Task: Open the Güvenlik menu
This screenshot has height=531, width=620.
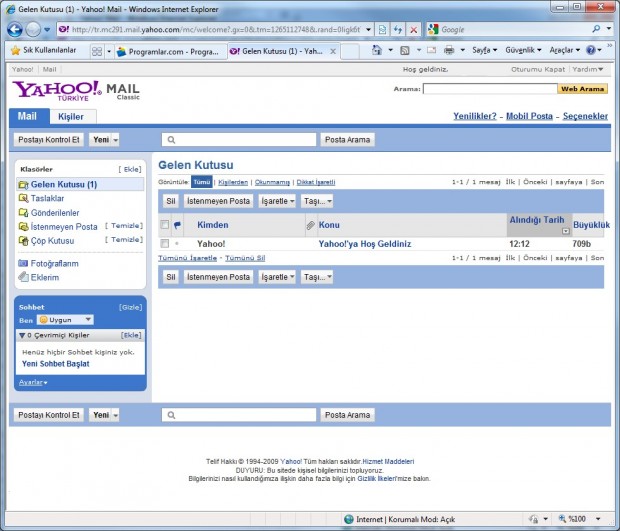Action: coord(523,50)
